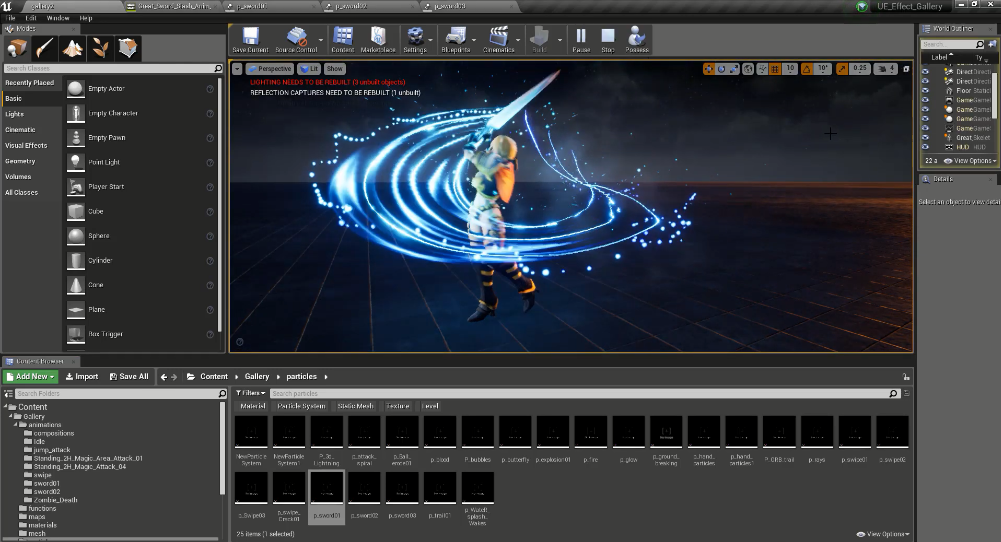The width and height of the screenshot is (1001, 542).
Task: Enable Texture filter
Action: (398, 406)
